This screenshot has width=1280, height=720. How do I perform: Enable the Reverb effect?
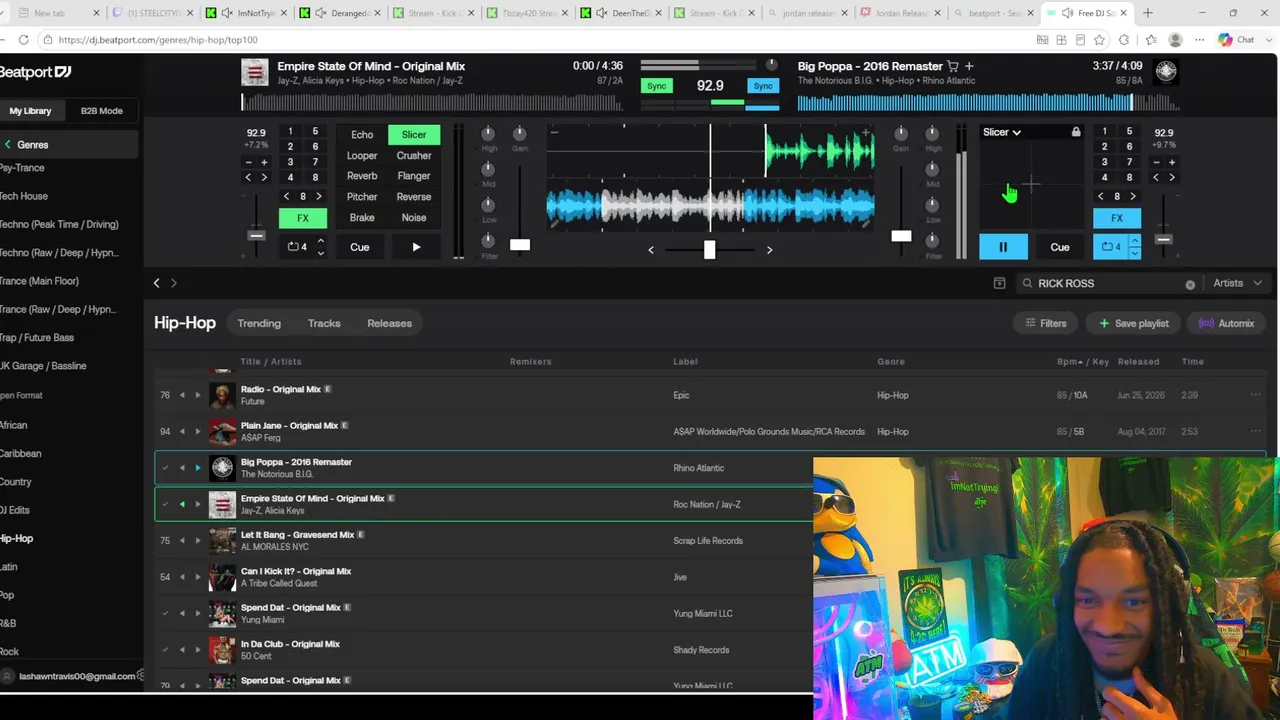coord(362,176)
